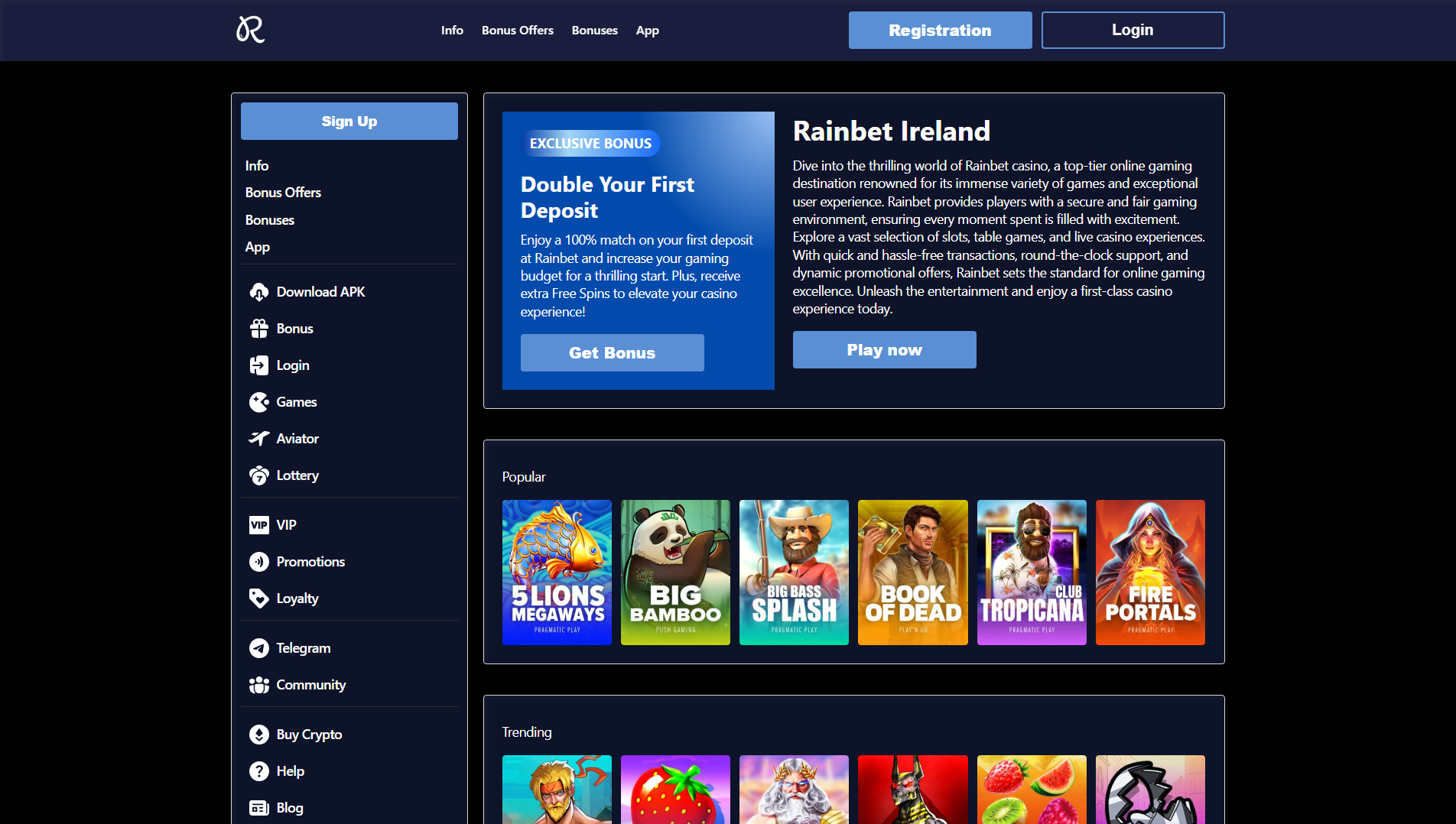Screen dimensions: 1456x824
Task: Click the Help question mark icon
Action: [x=259, y=771]
